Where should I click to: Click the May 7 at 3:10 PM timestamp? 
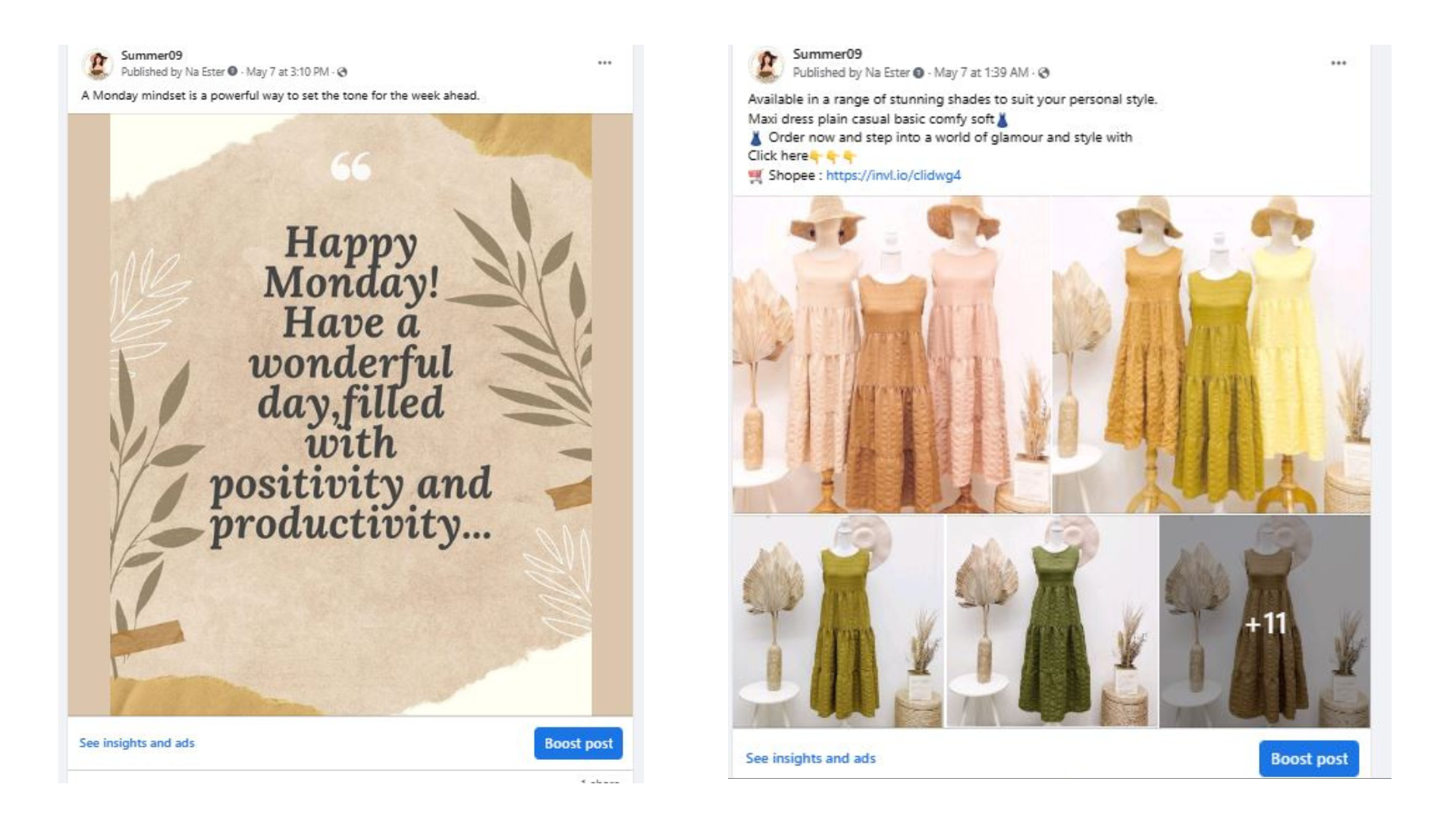tap(287, 72)
